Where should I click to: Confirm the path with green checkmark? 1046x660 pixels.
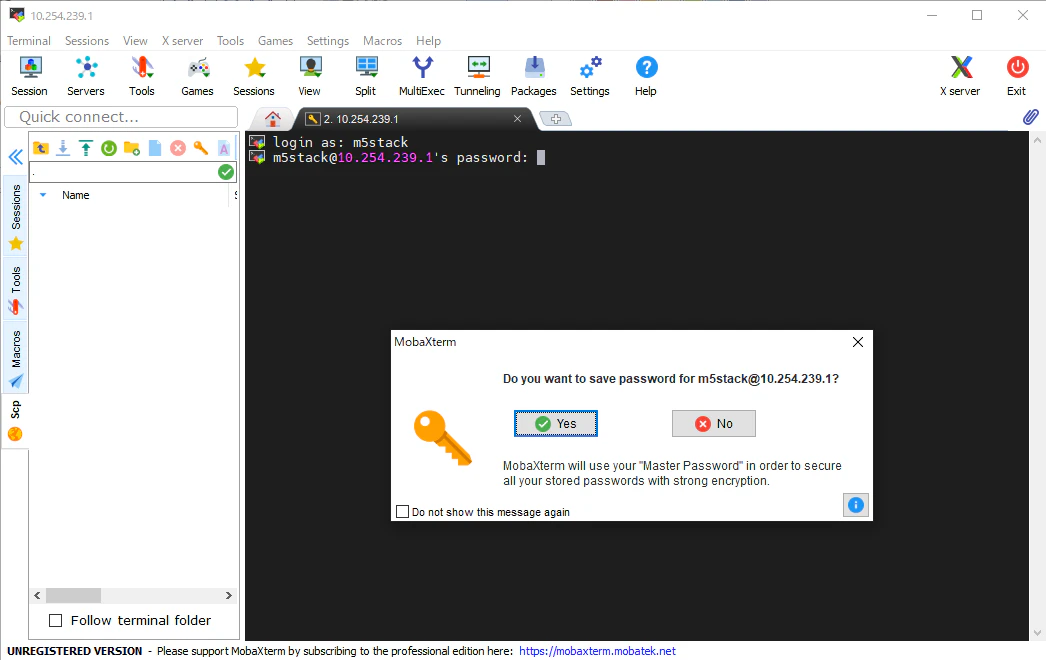click(x=226, y=172)
